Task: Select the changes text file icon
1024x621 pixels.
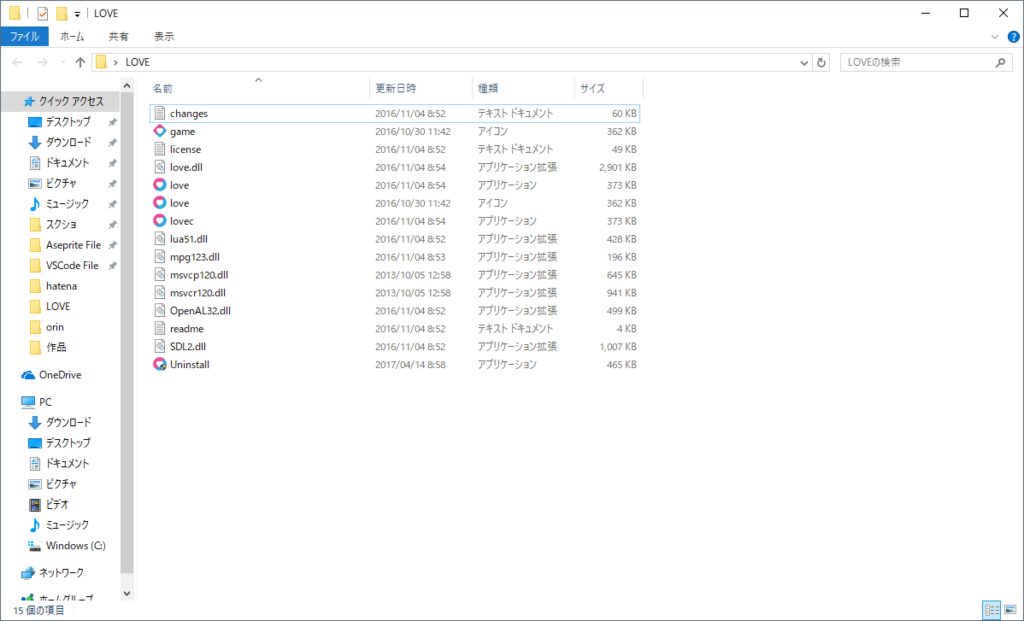Action: pos(159,113)
